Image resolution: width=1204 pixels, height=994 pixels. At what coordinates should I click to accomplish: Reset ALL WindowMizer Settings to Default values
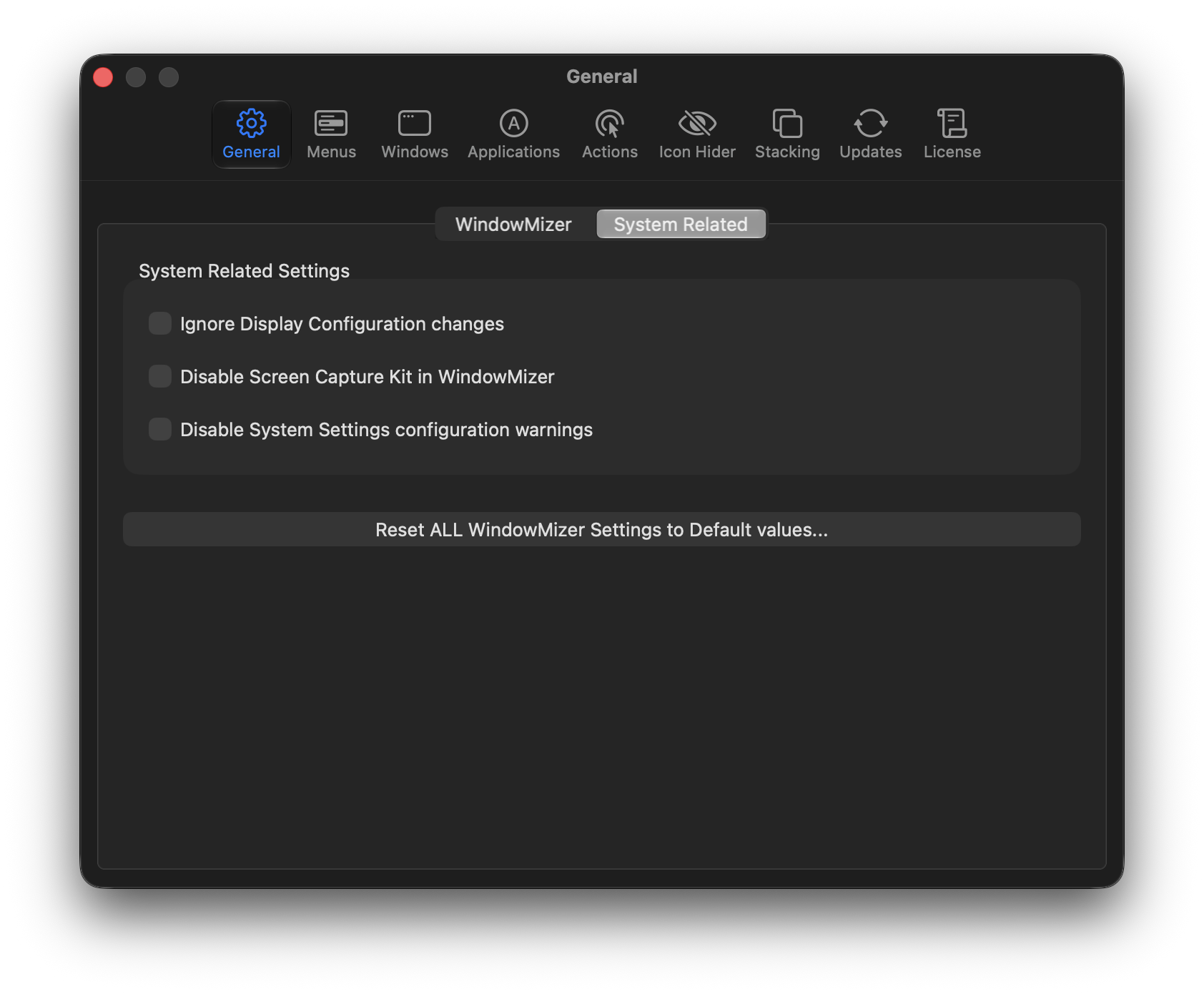602,529
